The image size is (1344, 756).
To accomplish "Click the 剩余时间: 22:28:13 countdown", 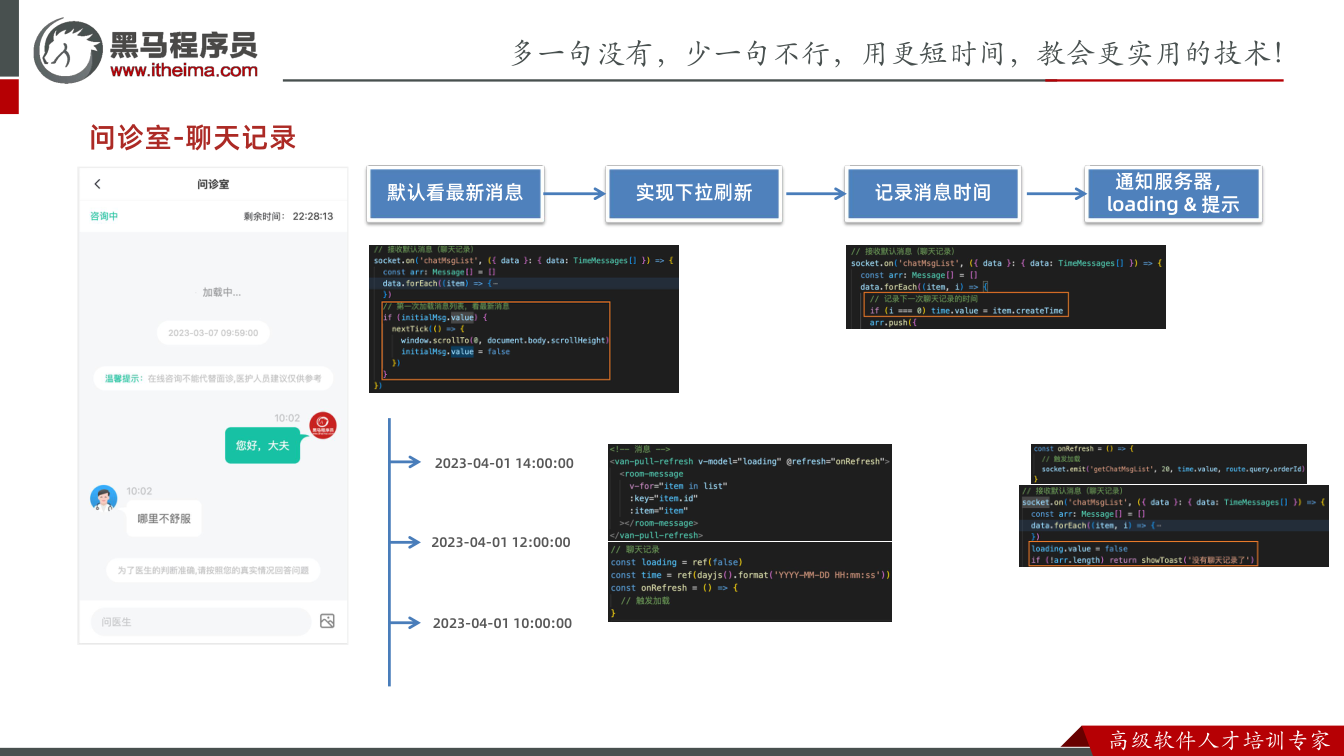I will pyautogui.click(x=288, y=216).
